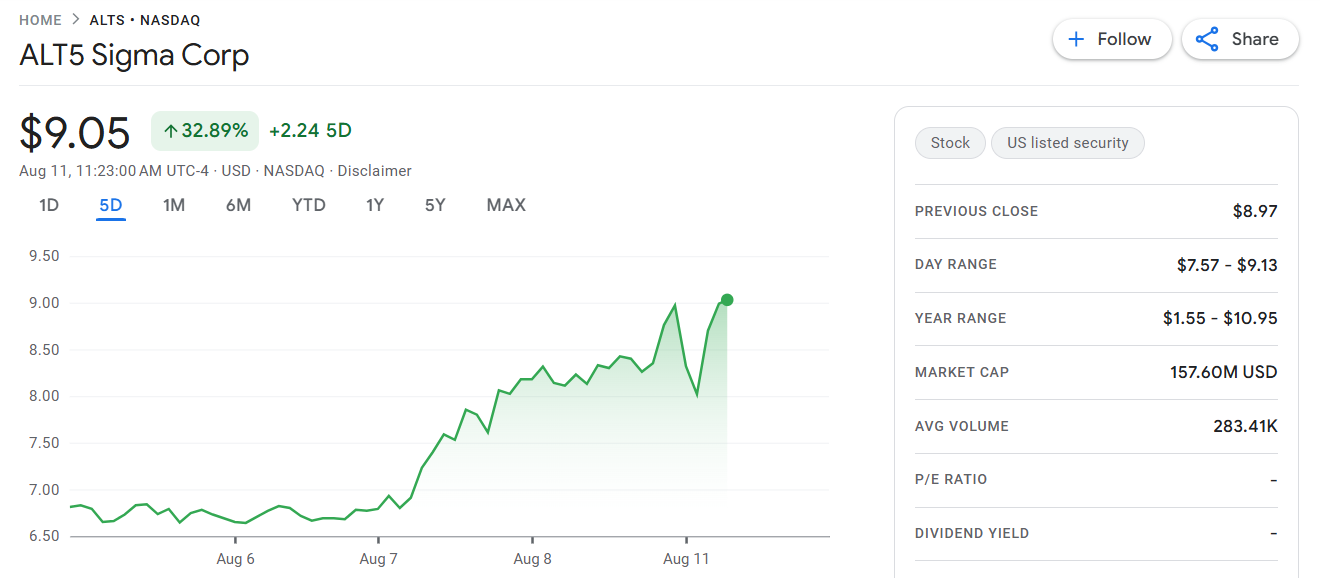This screenshot has height=578, width=1320.
Task: Click the Aug 8 date axis label
Action: 532,559
